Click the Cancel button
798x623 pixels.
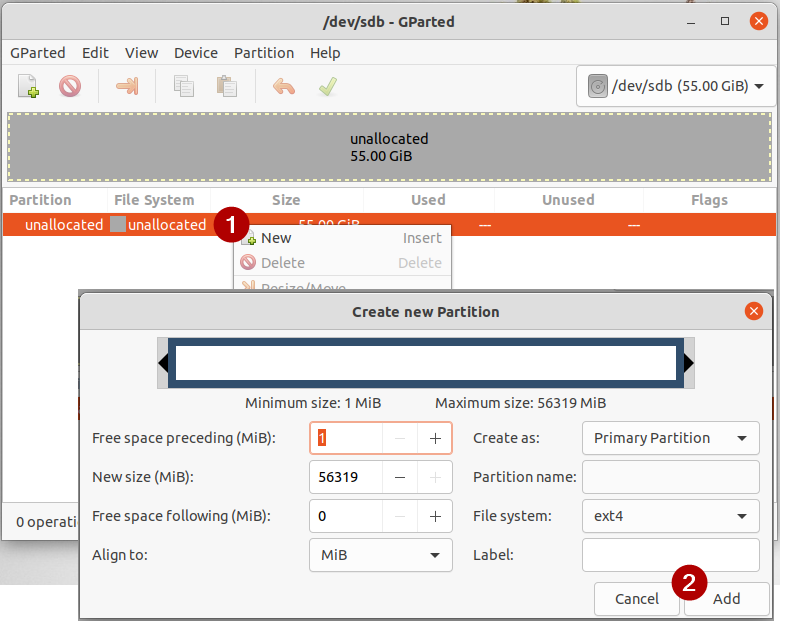(x=637, y=599)
